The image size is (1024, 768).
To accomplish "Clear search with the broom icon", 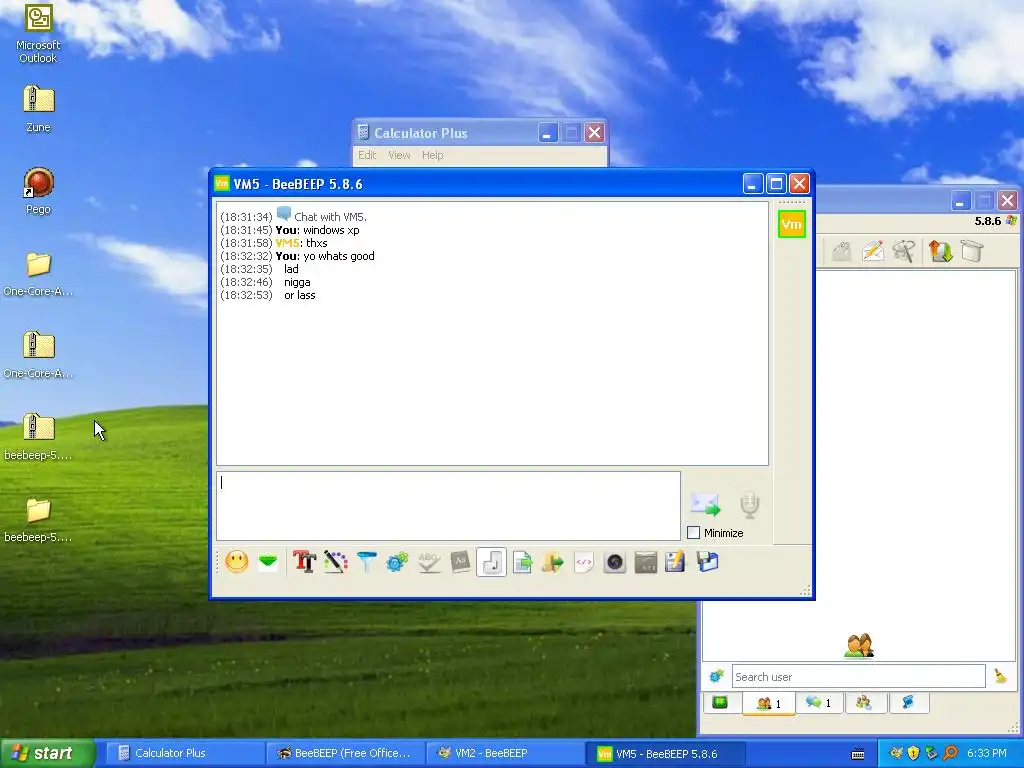I will 1000,676.
